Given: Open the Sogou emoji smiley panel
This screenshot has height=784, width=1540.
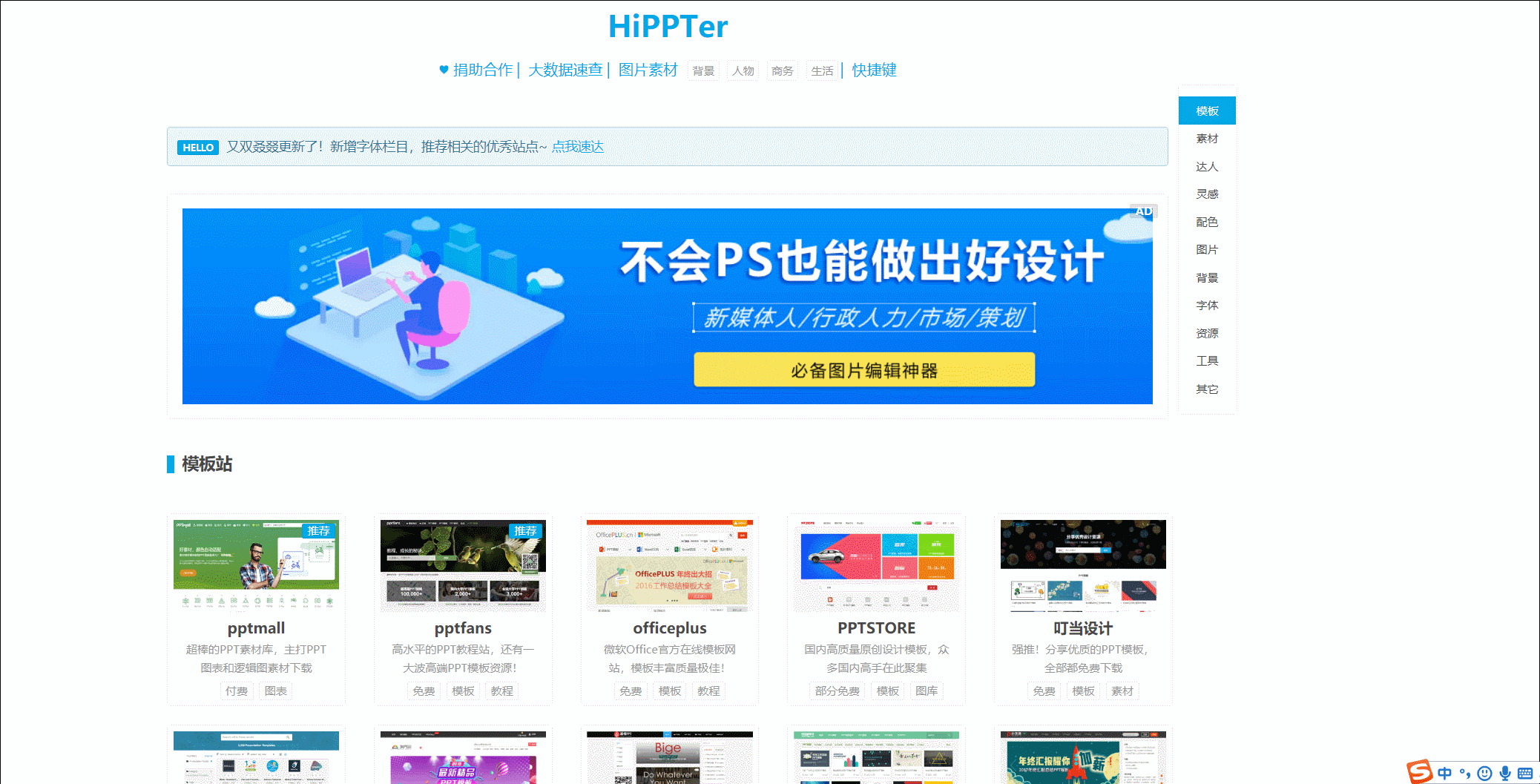Looking at the screenshot, I should click(x=1484, y=774).
